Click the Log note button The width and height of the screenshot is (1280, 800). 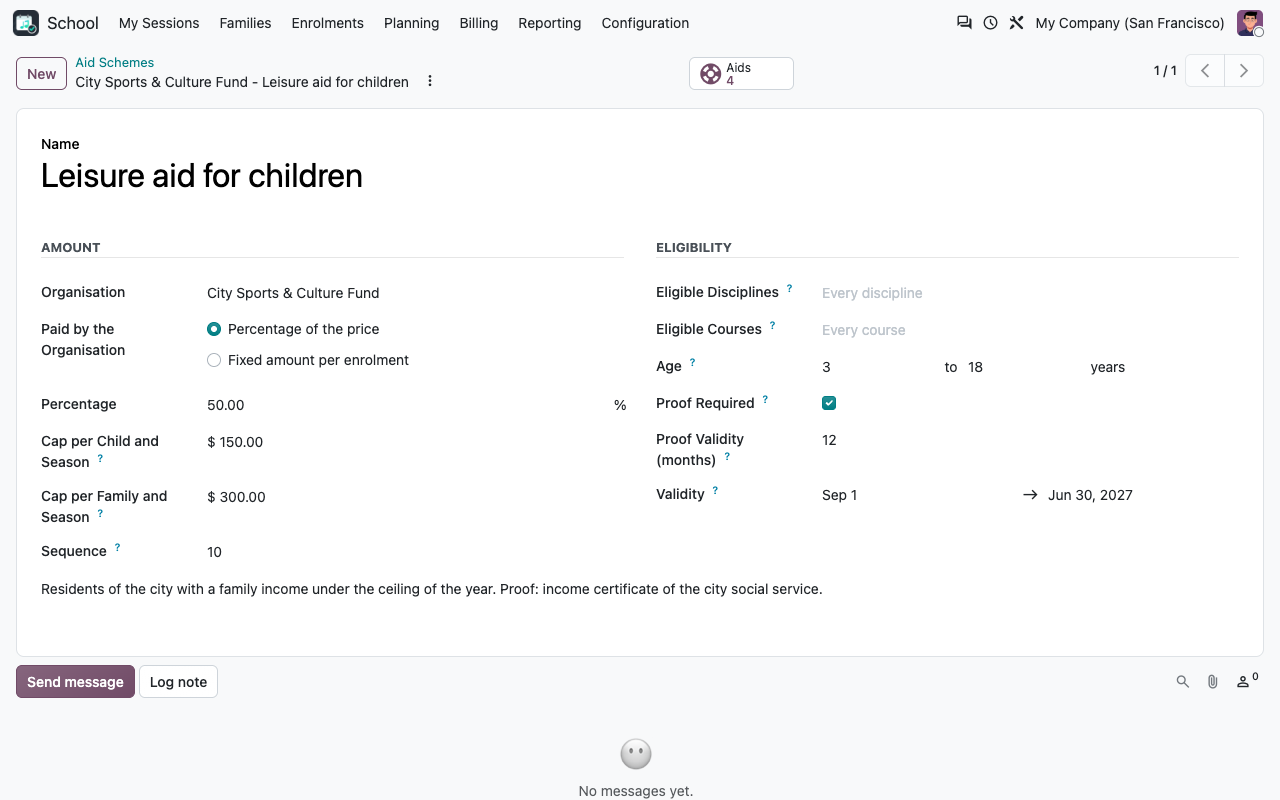tap(178, 682)
